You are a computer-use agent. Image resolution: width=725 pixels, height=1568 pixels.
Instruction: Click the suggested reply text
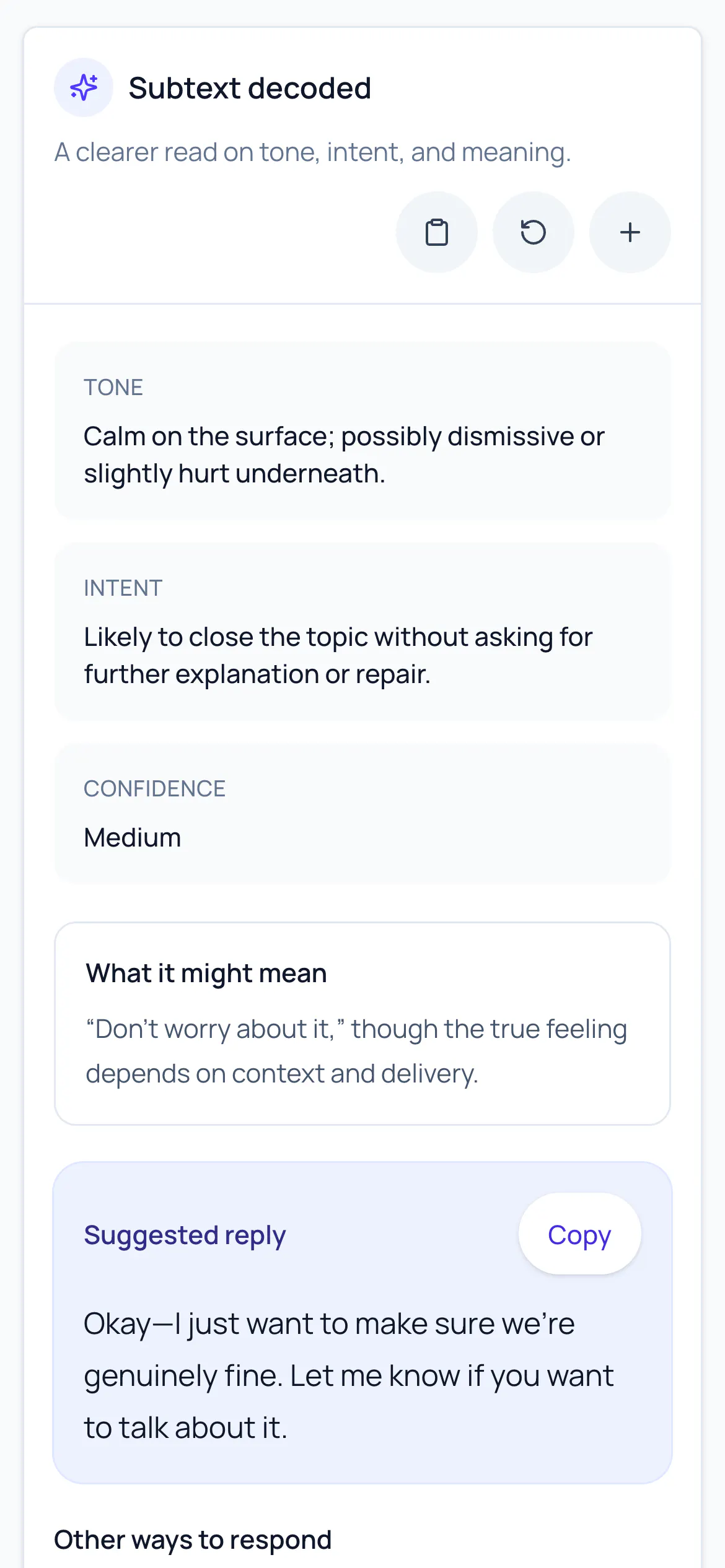tap(348, 1375)
